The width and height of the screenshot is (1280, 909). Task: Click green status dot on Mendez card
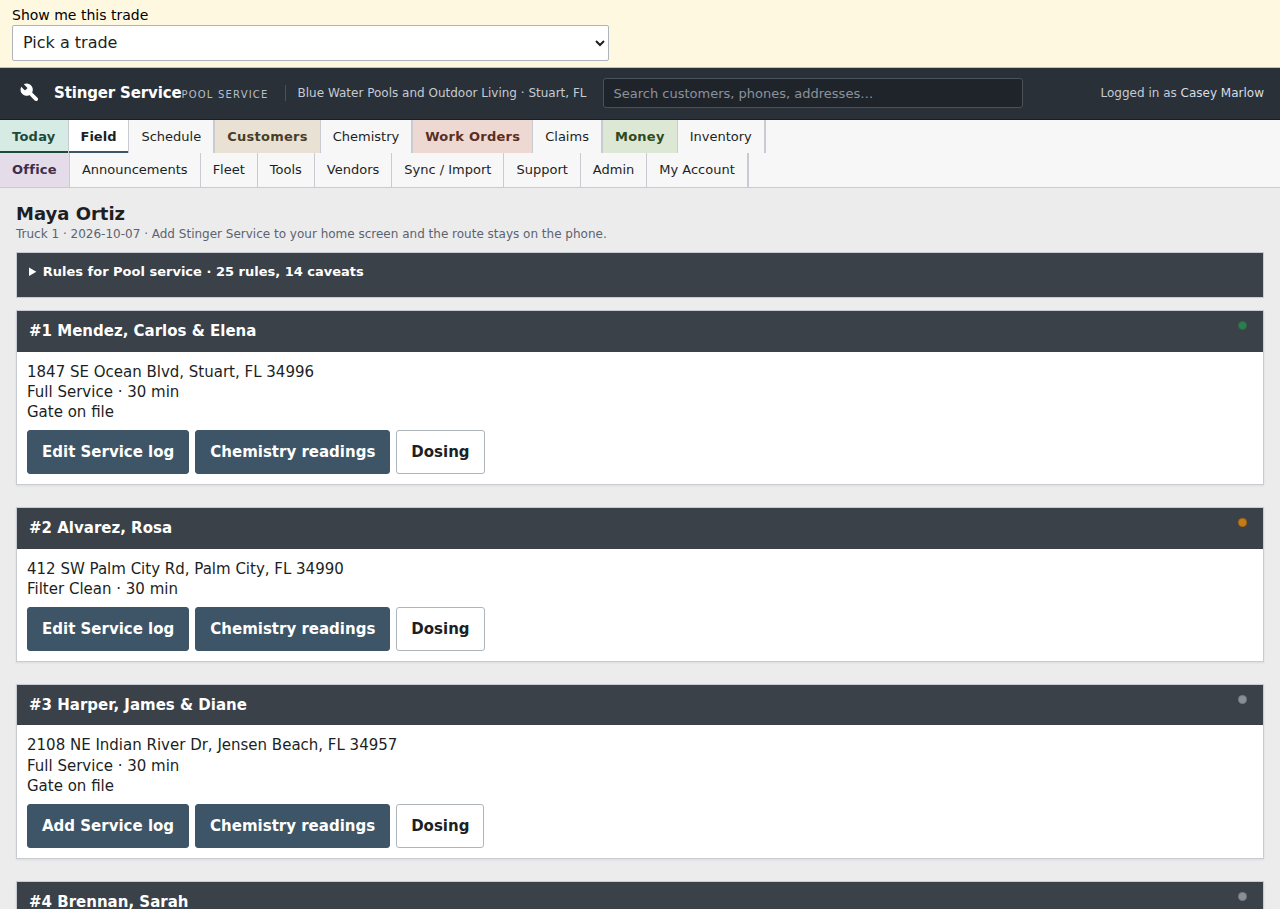pos(1242,325)
